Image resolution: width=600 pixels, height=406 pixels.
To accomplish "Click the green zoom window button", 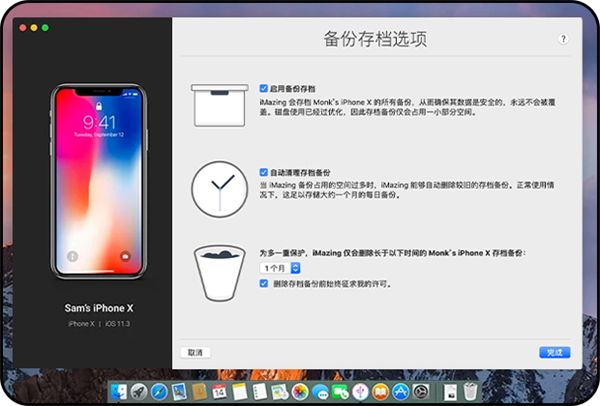I will click(x=45, y=28).
